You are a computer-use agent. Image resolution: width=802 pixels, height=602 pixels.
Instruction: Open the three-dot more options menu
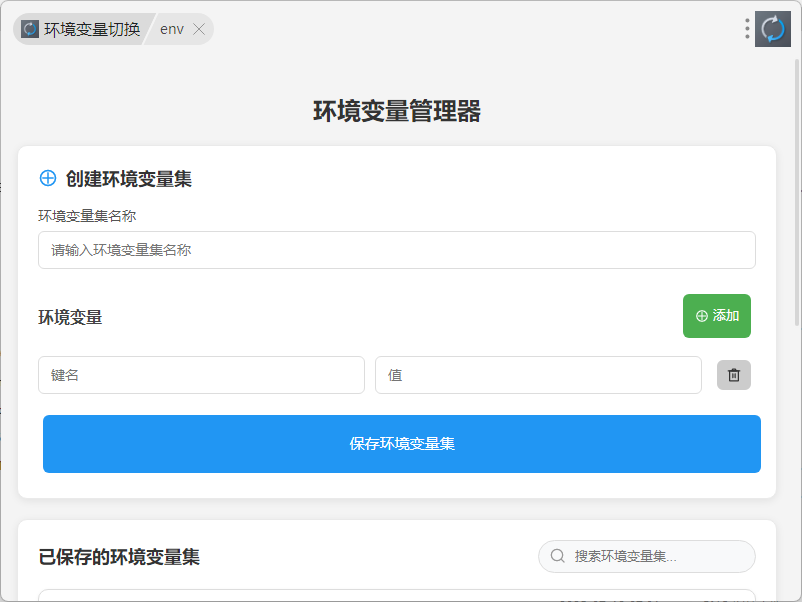pos(747,29)
